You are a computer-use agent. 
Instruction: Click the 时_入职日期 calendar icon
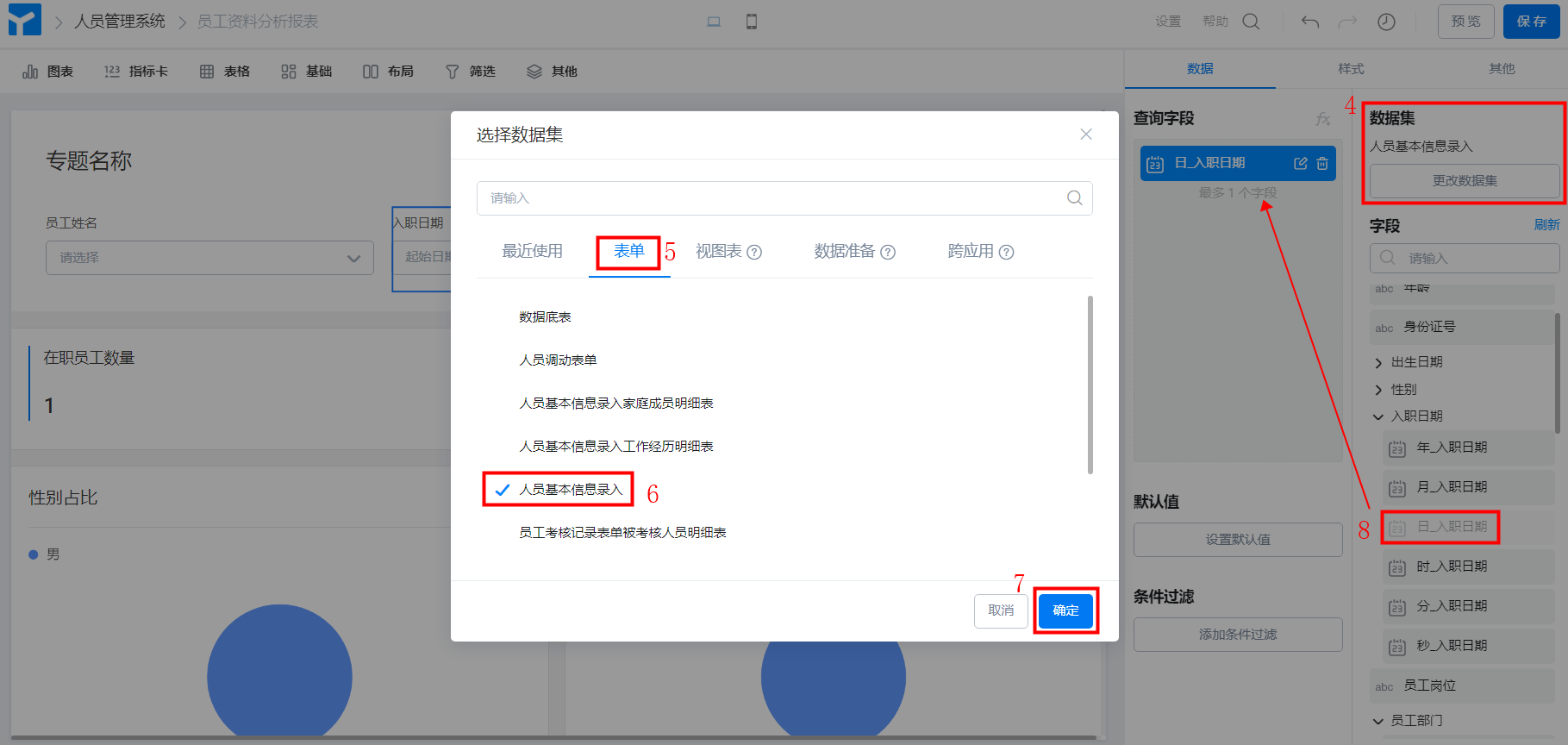[1397, 567]
